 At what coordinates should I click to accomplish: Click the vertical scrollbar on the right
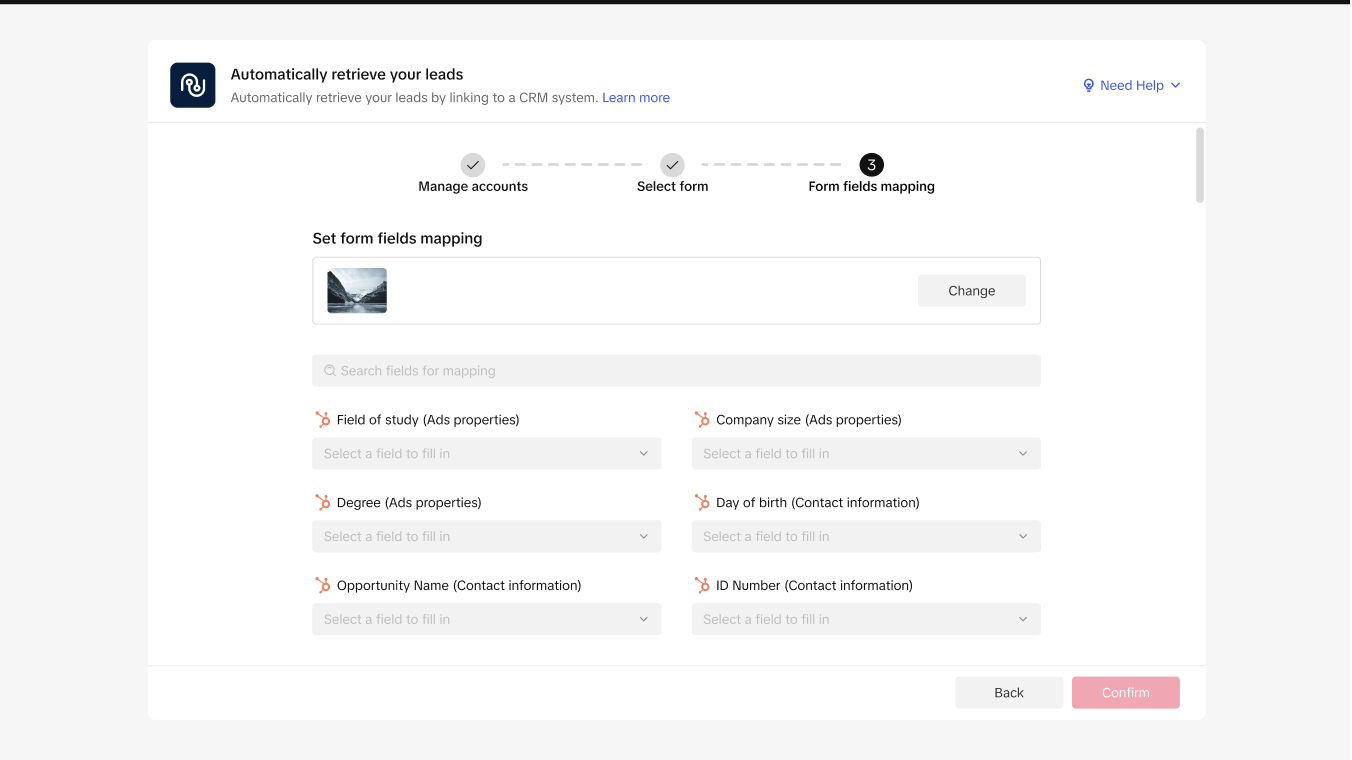[x=1200, y=166]
